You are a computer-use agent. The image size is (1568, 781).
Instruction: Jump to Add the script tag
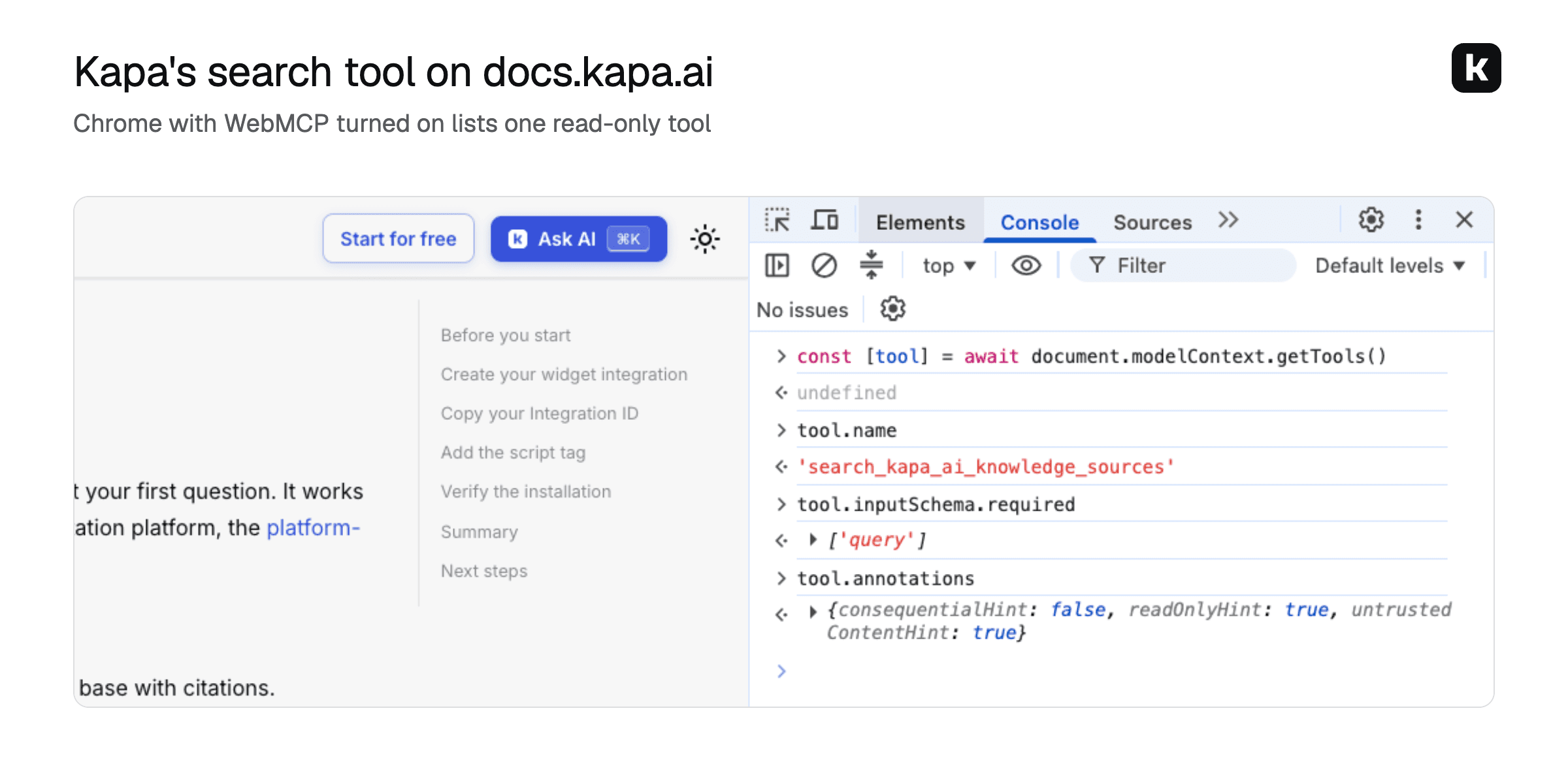coord(513,453)
